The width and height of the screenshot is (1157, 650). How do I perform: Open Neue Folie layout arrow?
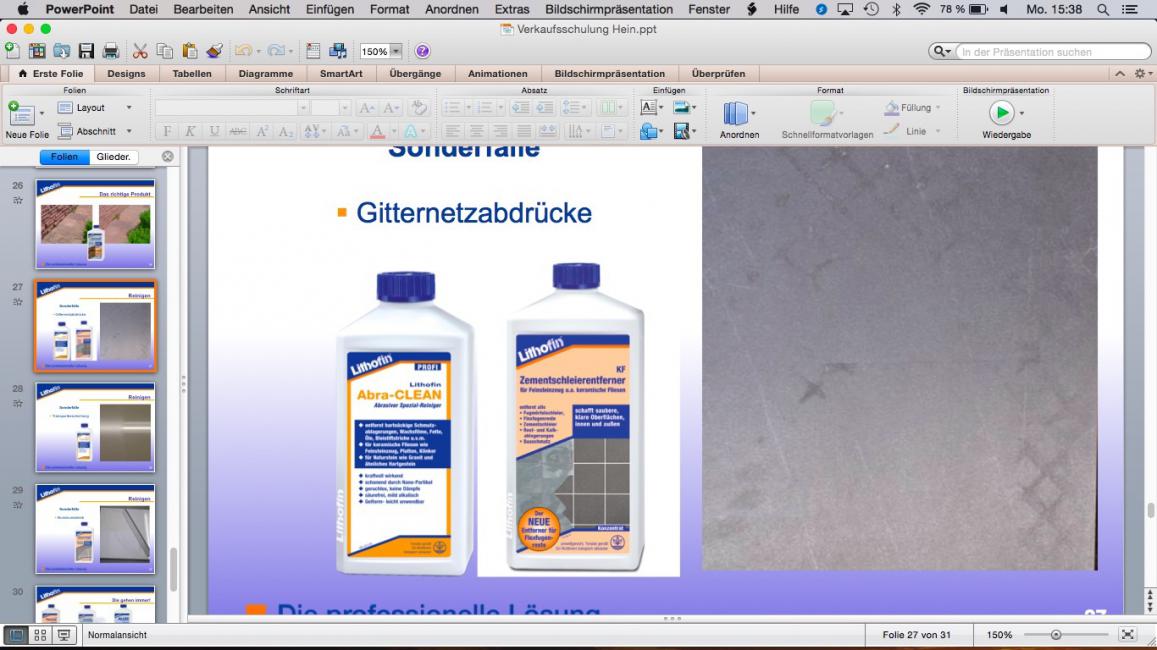[x=41, y=114]
